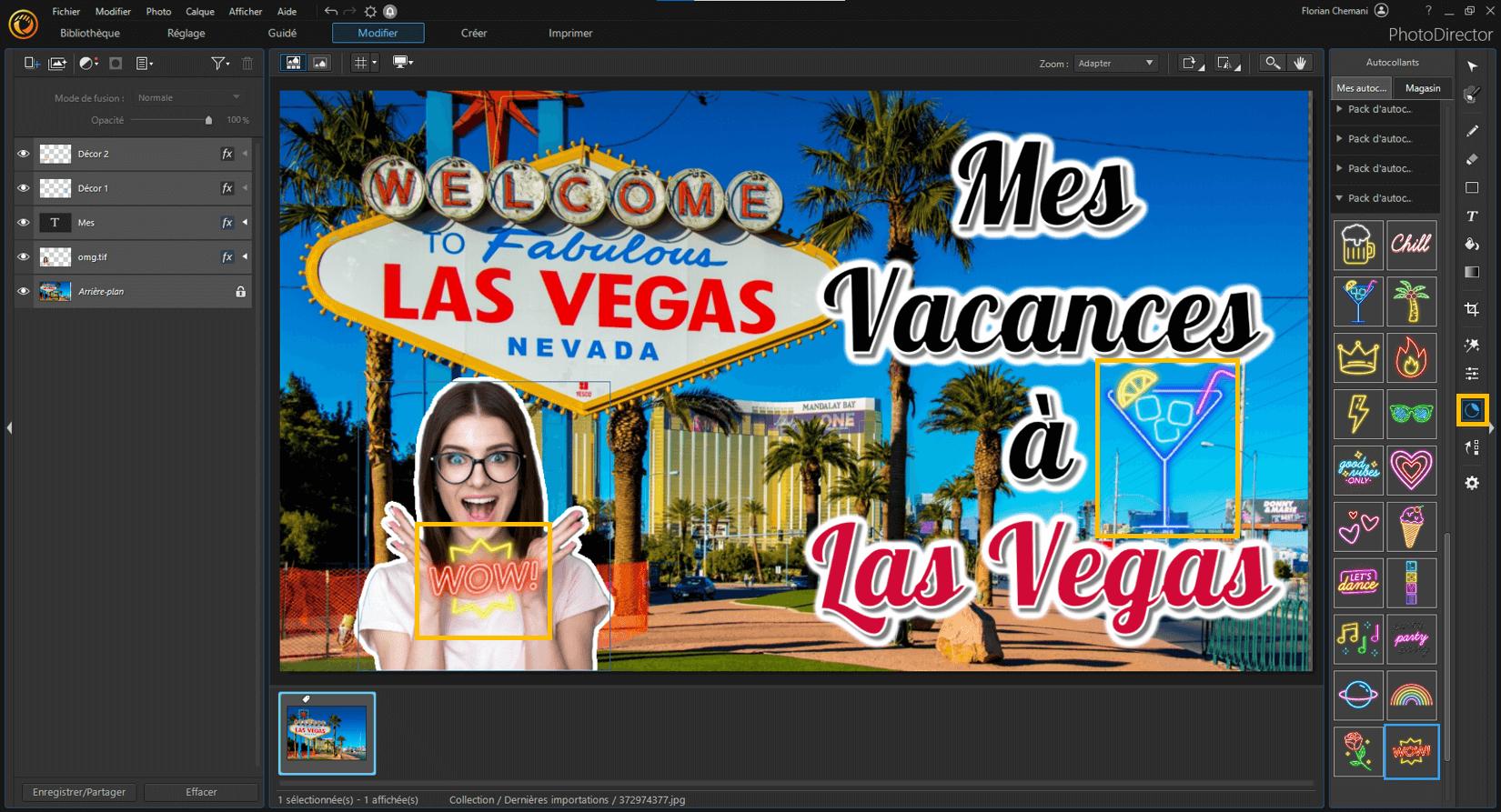1501x812 pixels.
Task: Activate the zoom magnifier tool
Action: 1273,63
